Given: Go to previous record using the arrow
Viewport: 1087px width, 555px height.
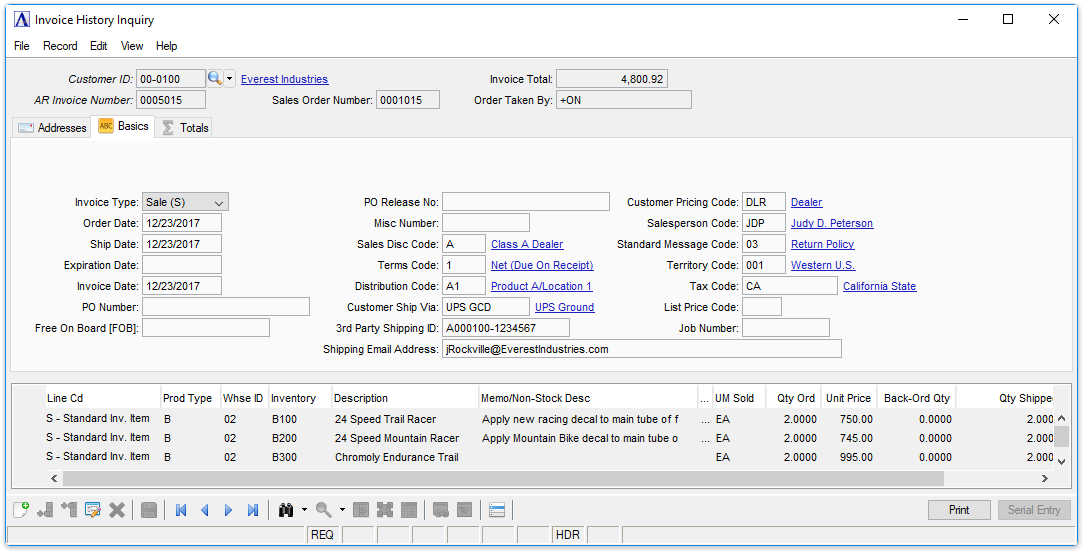Looking at the screenshot, I should coord(205,510).
